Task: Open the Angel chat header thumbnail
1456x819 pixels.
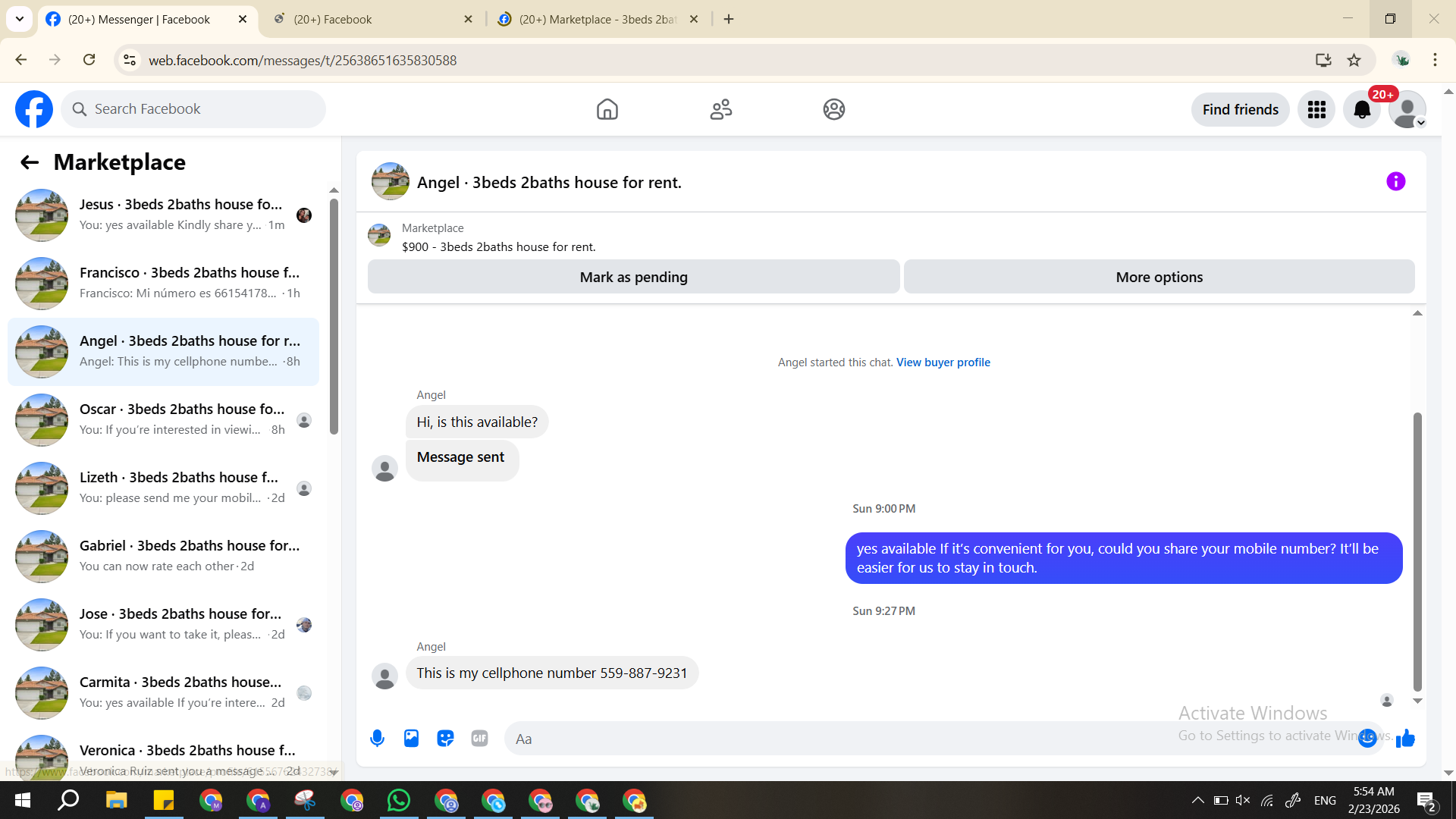Action: 391,181
